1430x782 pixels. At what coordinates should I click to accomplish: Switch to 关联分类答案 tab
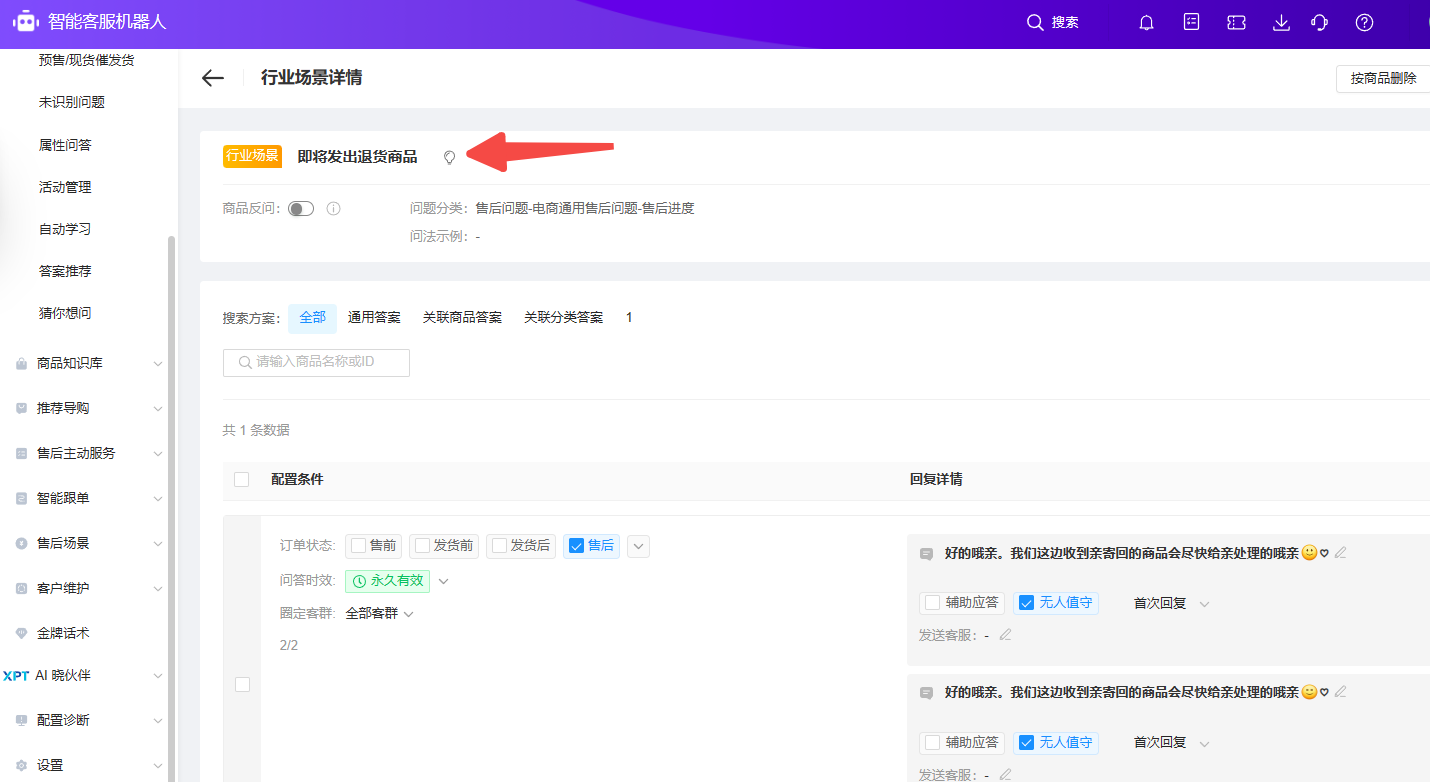(x=564, y=318)
